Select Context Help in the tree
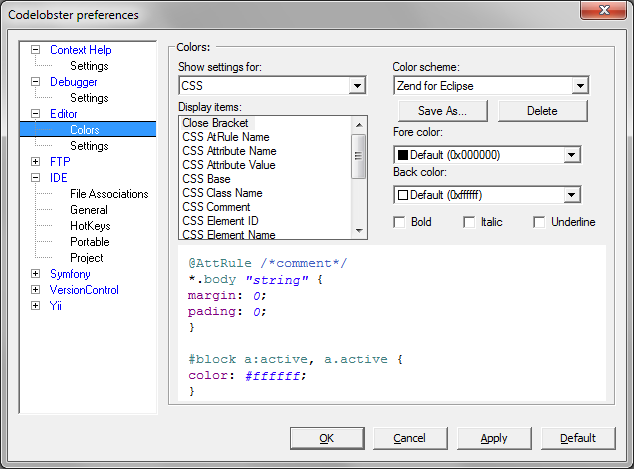Viewport: 634px width, 469px height. point(80,50)
